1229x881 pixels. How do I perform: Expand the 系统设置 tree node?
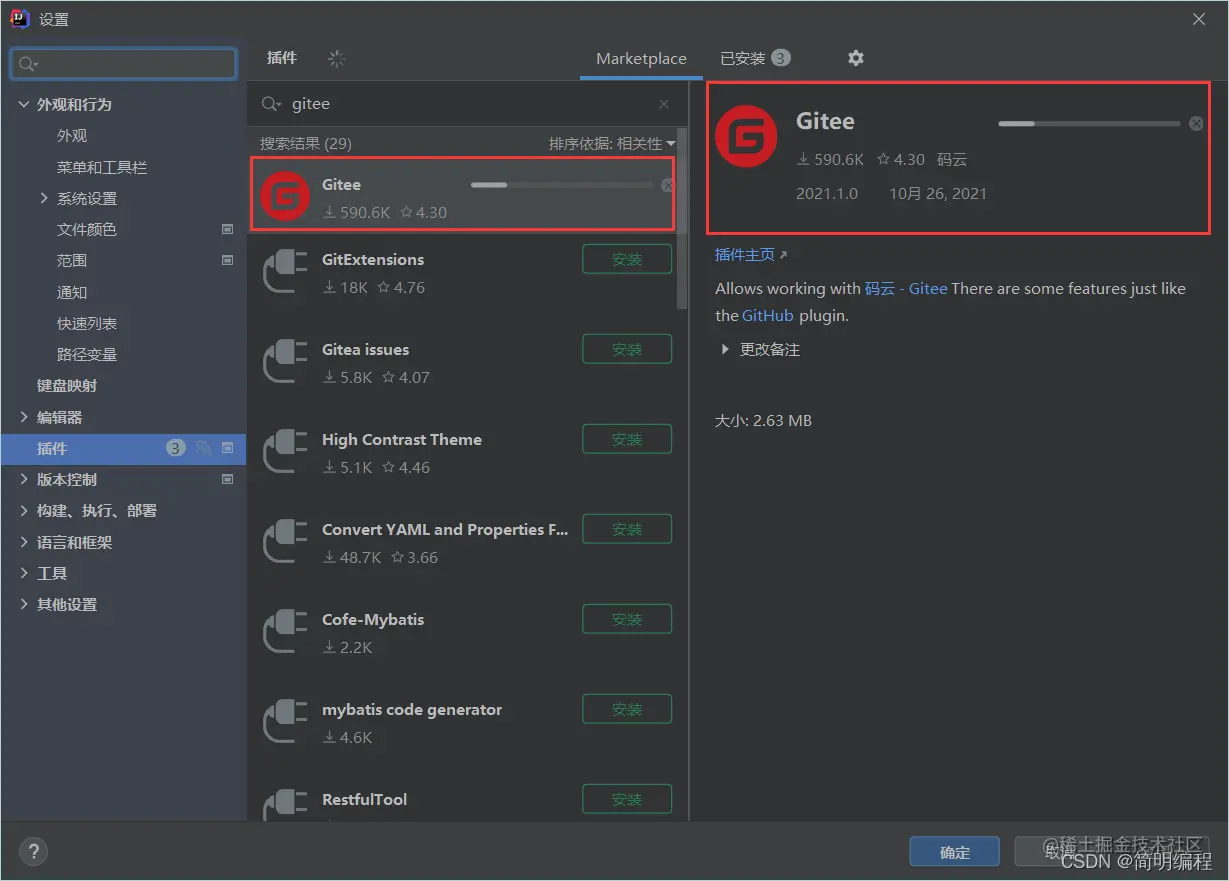pyautogui.click(x=44, y=198)
